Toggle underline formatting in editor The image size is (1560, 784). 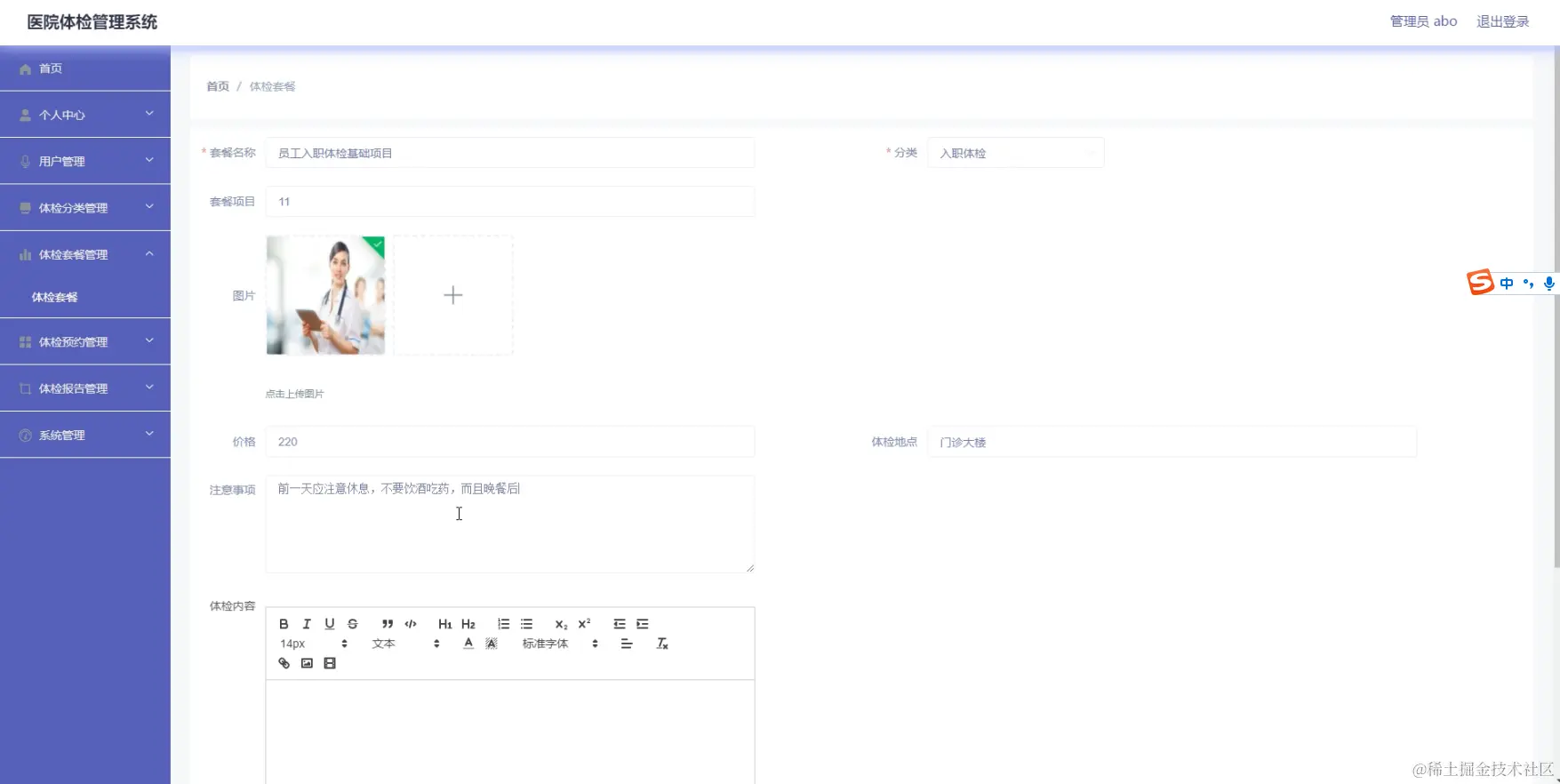330,624
